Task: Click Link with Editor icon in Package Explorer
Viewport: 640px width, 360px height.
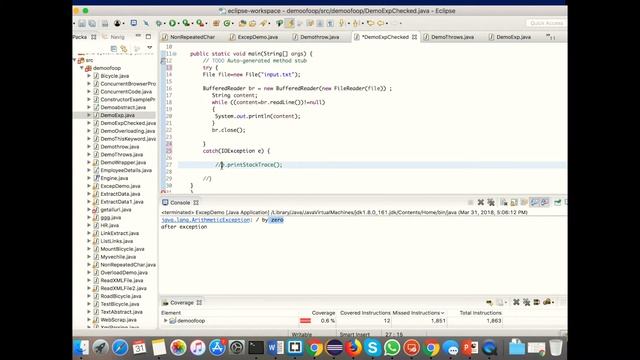Action: tap(124, 49)
